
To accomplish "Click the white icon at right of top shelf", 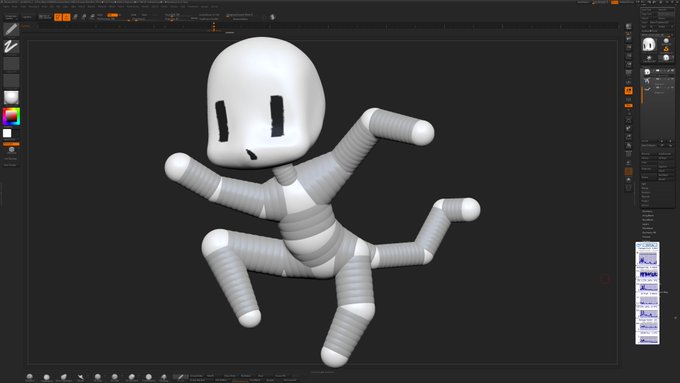I will coord(272,17).
